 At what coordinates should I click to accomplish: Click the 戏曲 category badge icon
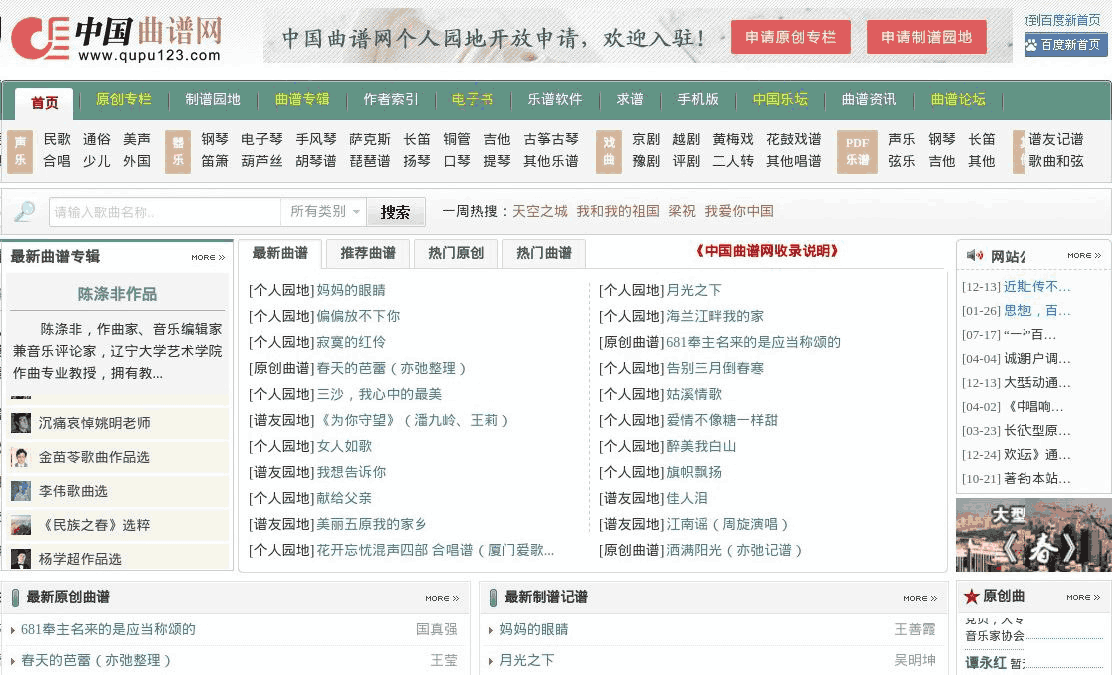point(608,151)
